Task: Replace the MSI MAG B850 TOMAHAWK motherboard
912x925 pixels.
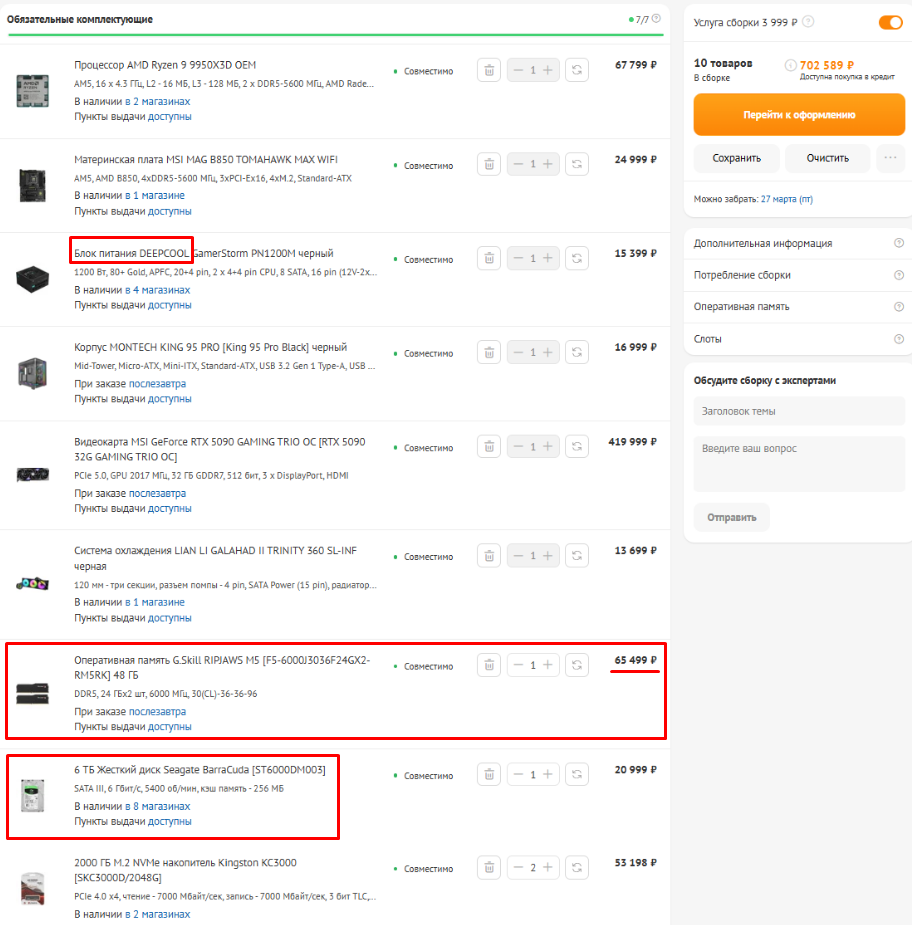Action: point(577,164)
